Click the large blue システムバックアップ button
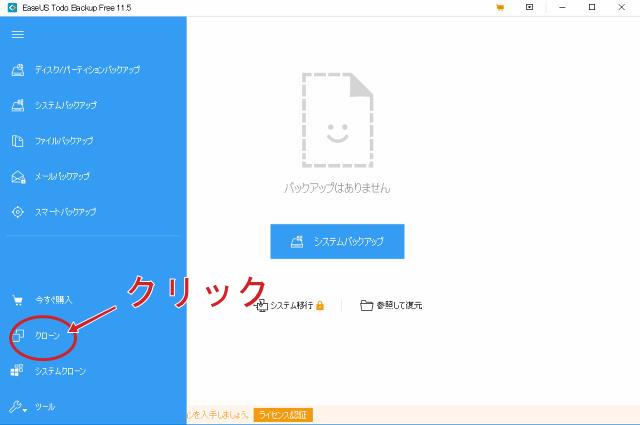 [x=337, y=241]
